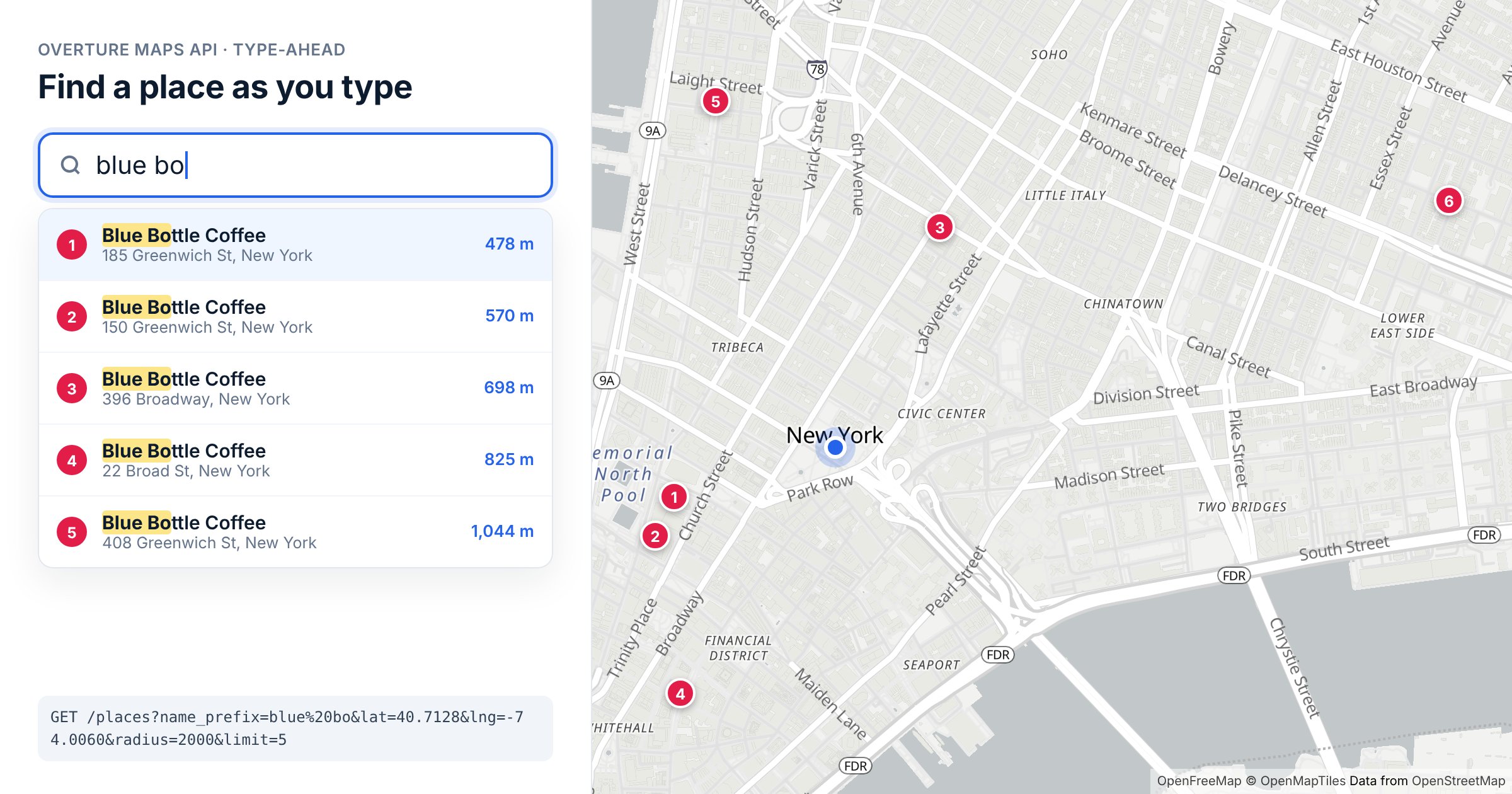Screen dimensions: 1512x794
Task: Click the 'New York' city label on map
Action: pyautogui.click(x=835, y=435)
